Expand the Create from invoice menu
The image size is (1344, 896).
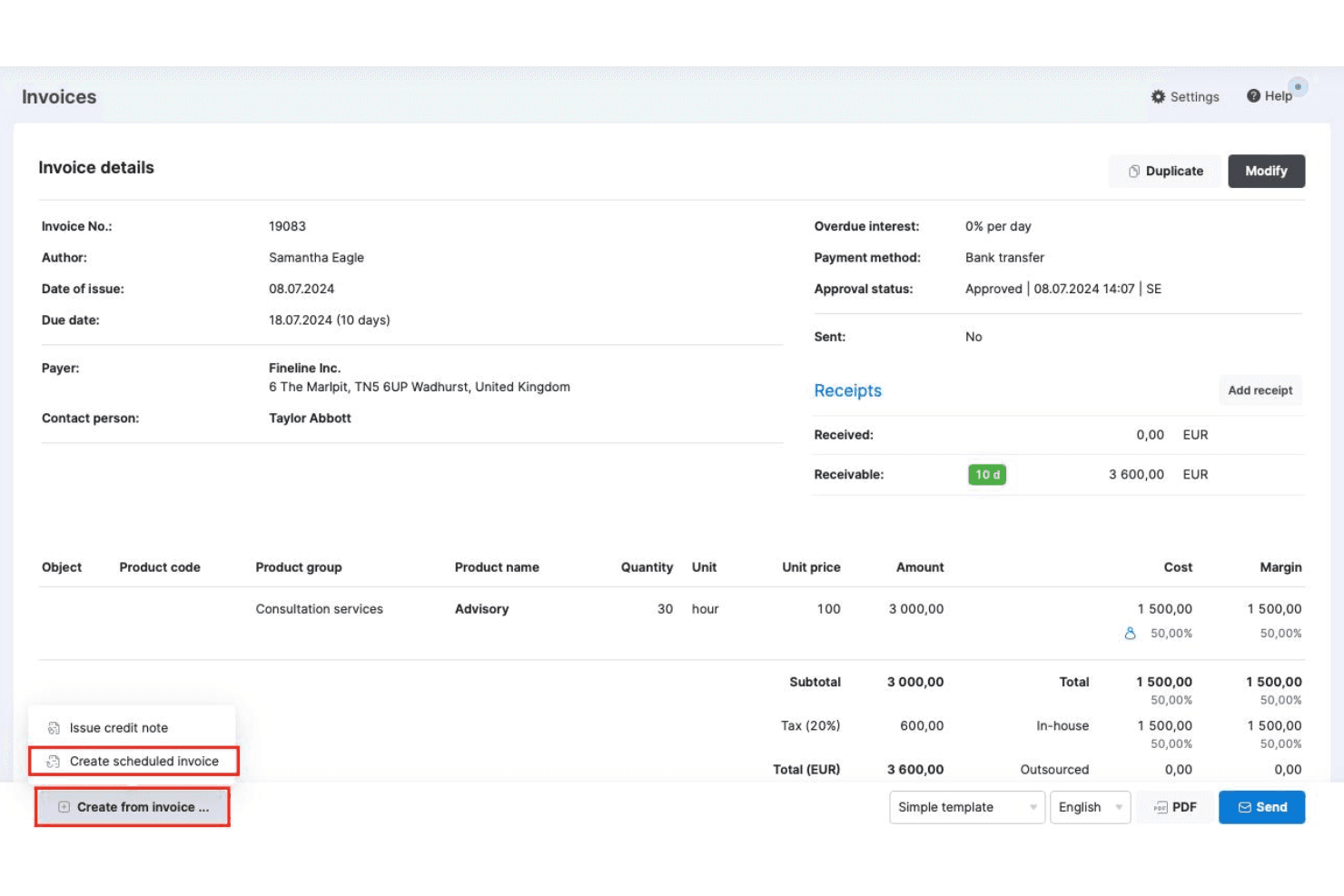pyautogui.click(x=133, y=807)
